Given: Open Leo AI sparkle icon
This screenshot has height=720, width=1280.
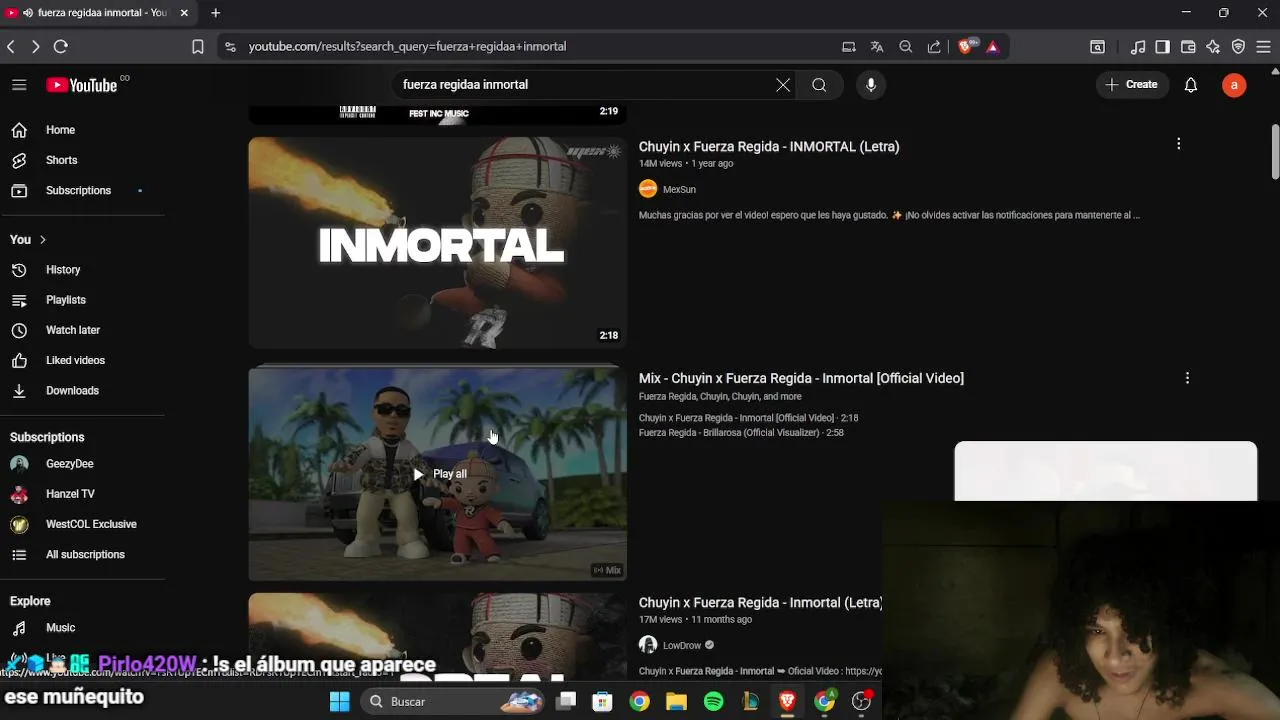Looking at the screenshot, I should pyautogui.click(x=1213, y=47).
